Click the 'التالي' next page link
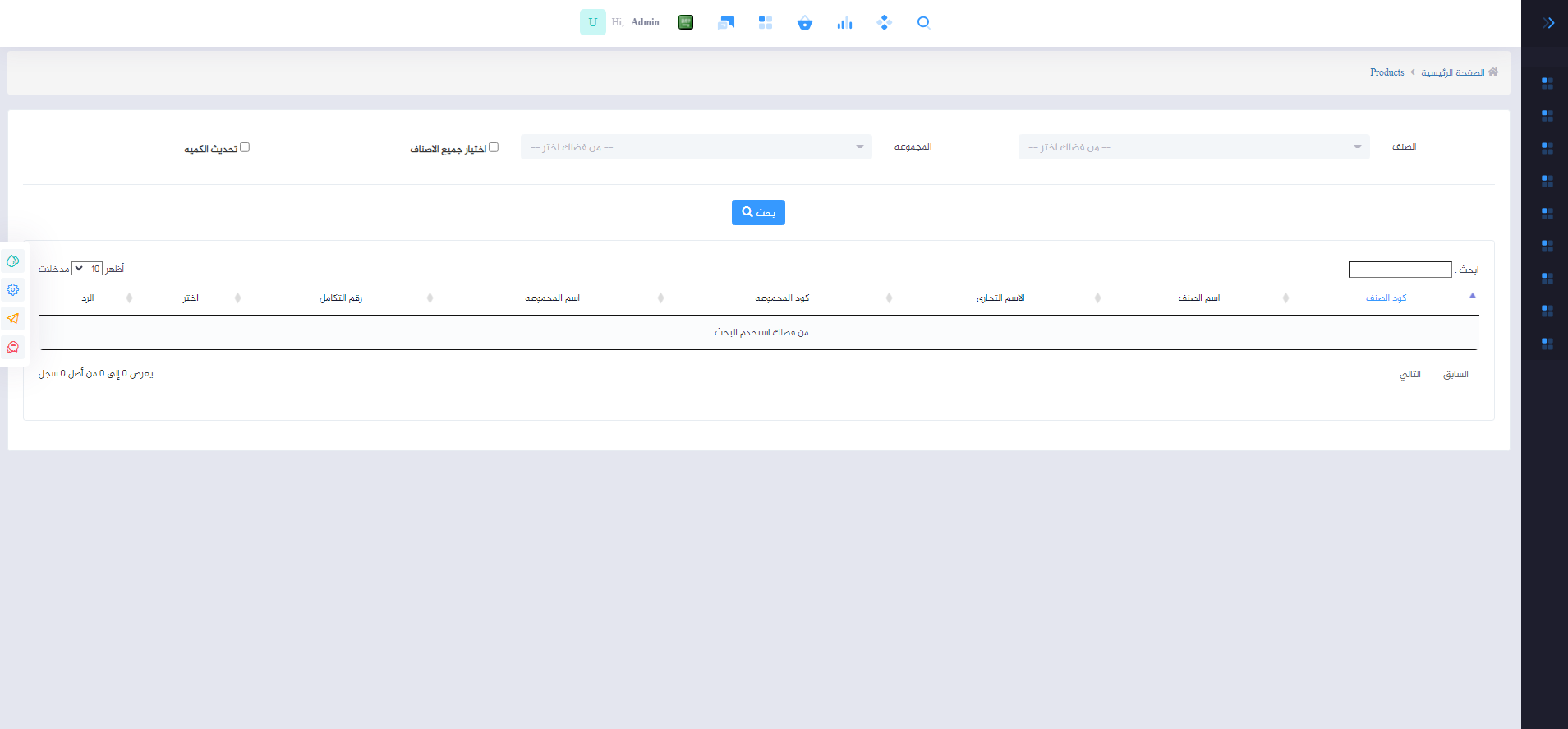 [1409, 375]
